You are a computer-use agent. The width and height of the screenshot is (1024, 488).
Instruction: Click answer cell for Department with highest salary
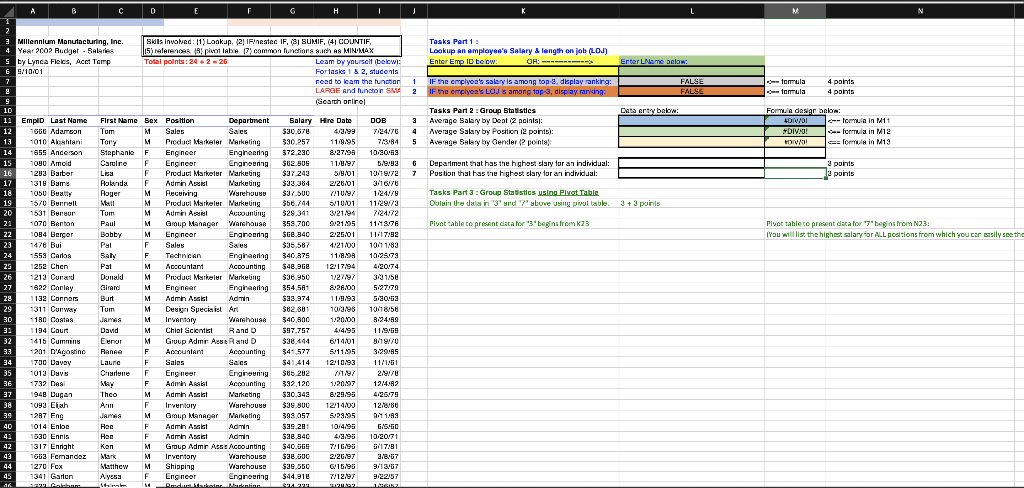click(x=692, y=163)
